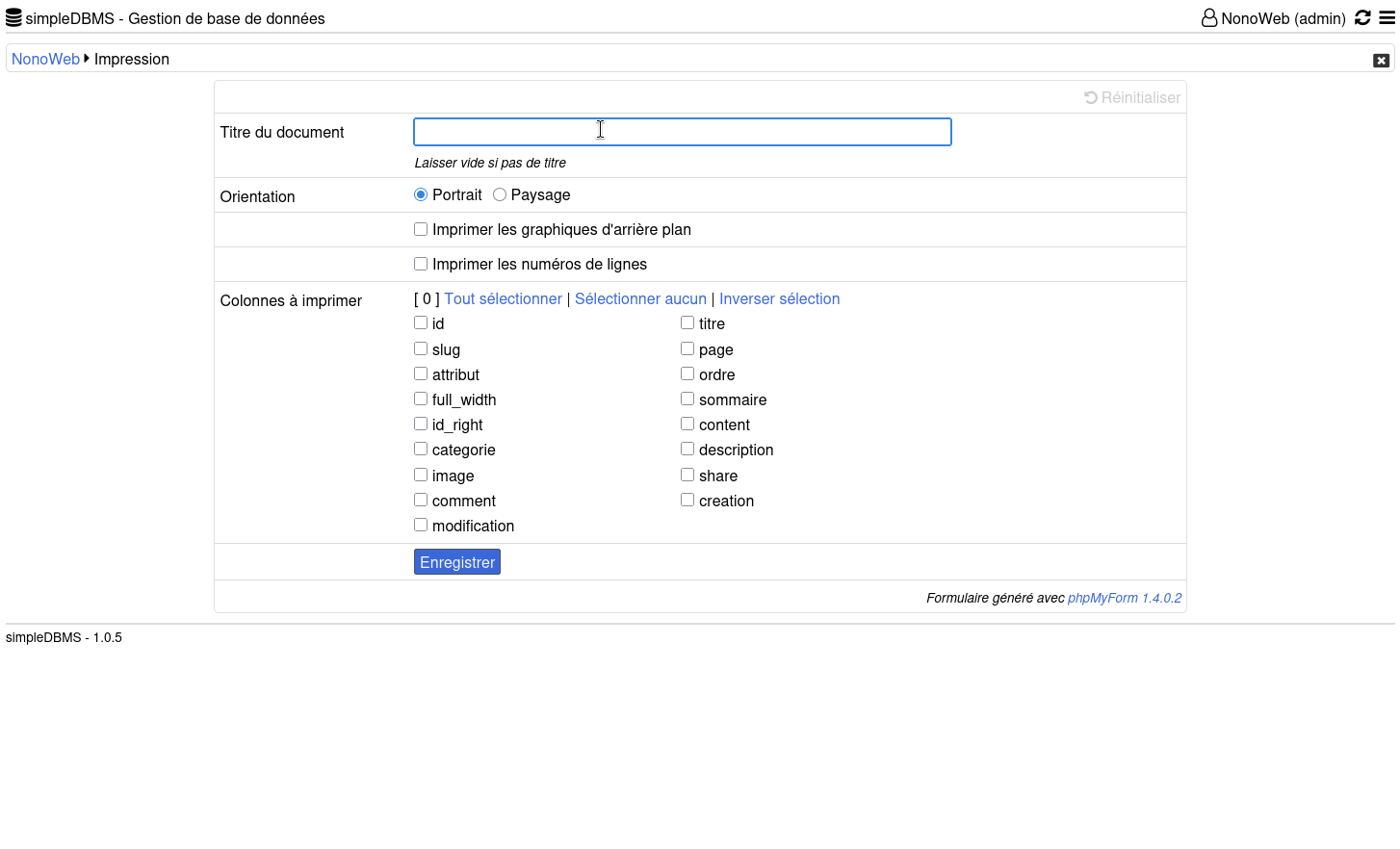Click the Sélectionner aucun link

[640, 298]
